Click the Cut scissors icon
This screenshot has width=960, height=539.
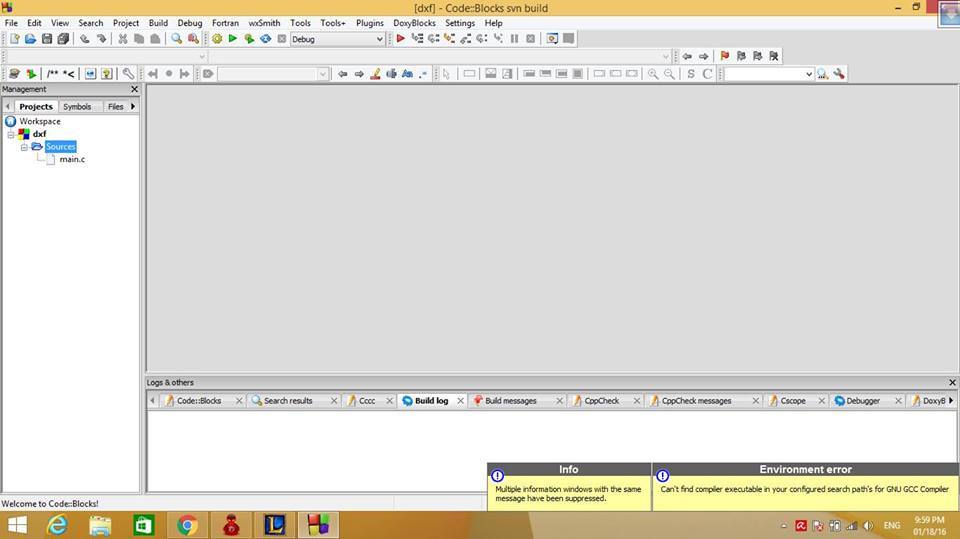pos(122,39)
